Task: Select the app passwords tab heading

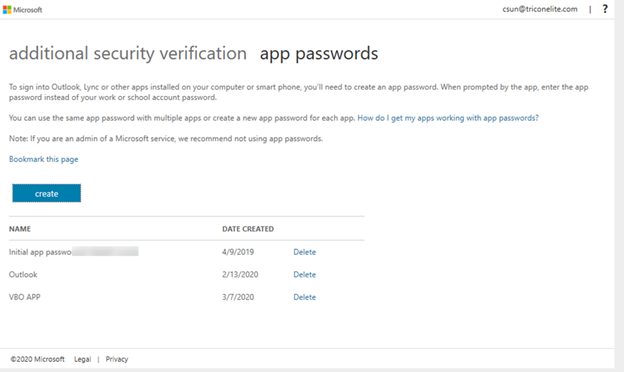Action: coord(319,53)
